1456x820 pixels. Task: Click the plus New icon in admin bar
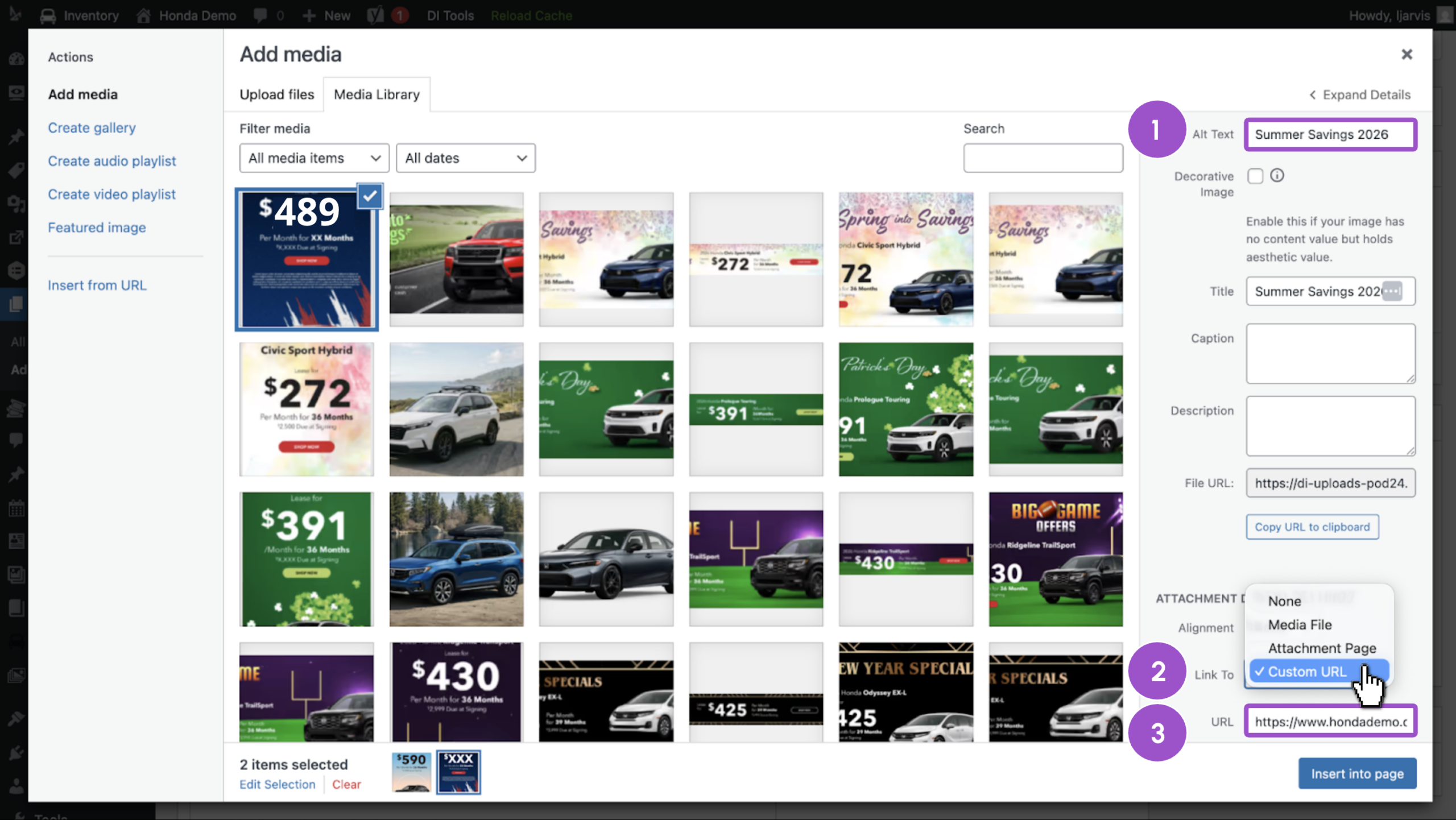coord(309,15)
